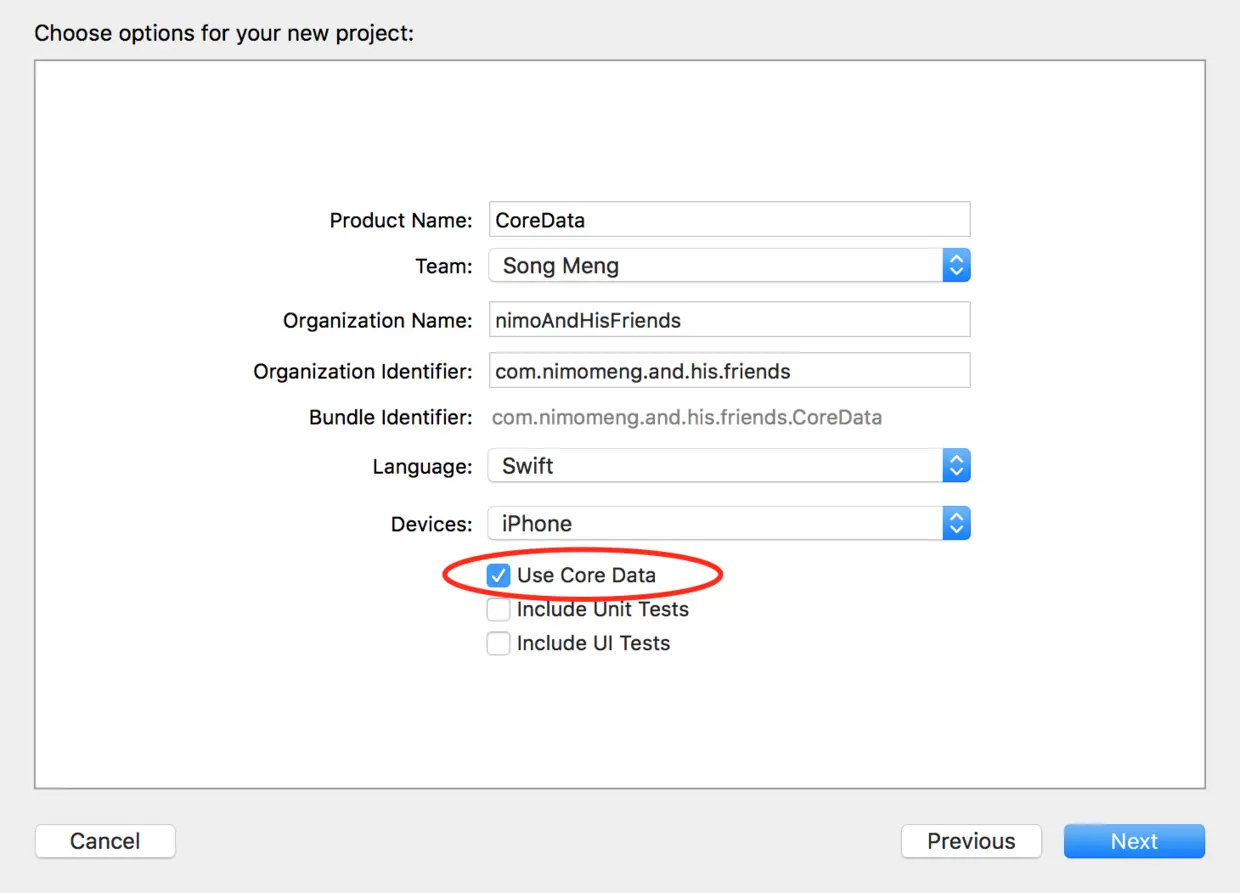This screenshot has width=1240, height=893.
Task: Click the Devices popup arrows icon
Action: pyautogui.click(x=956, y=524)
